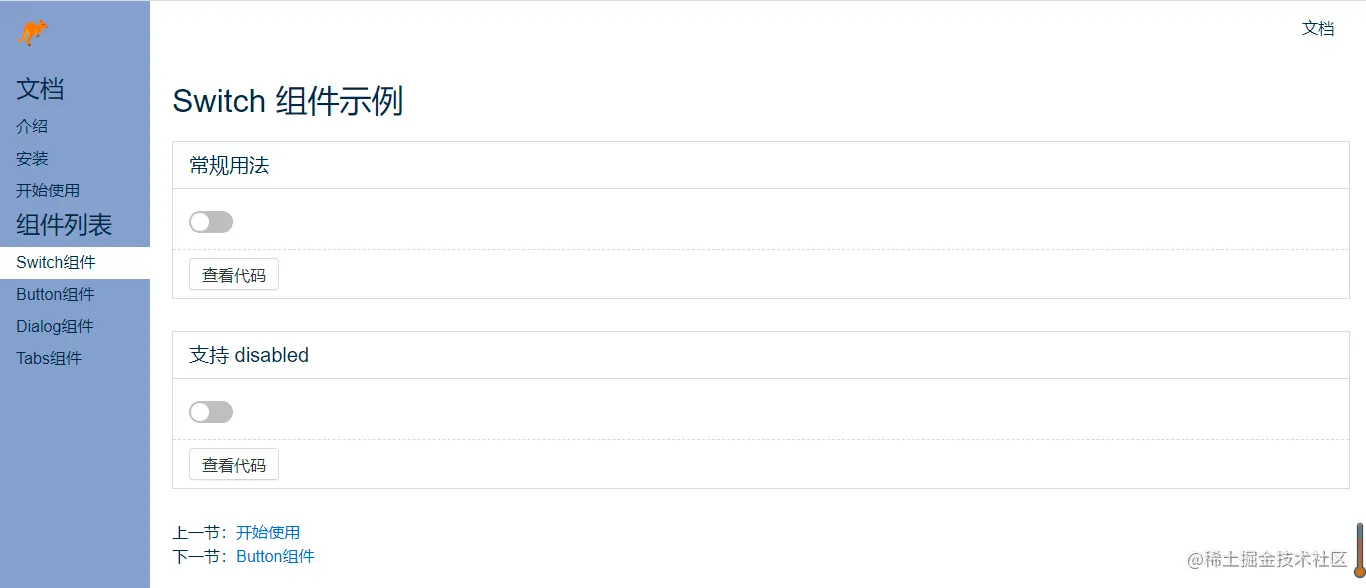Select Switch组件 in the sidebar

click(x=56, y=263)
